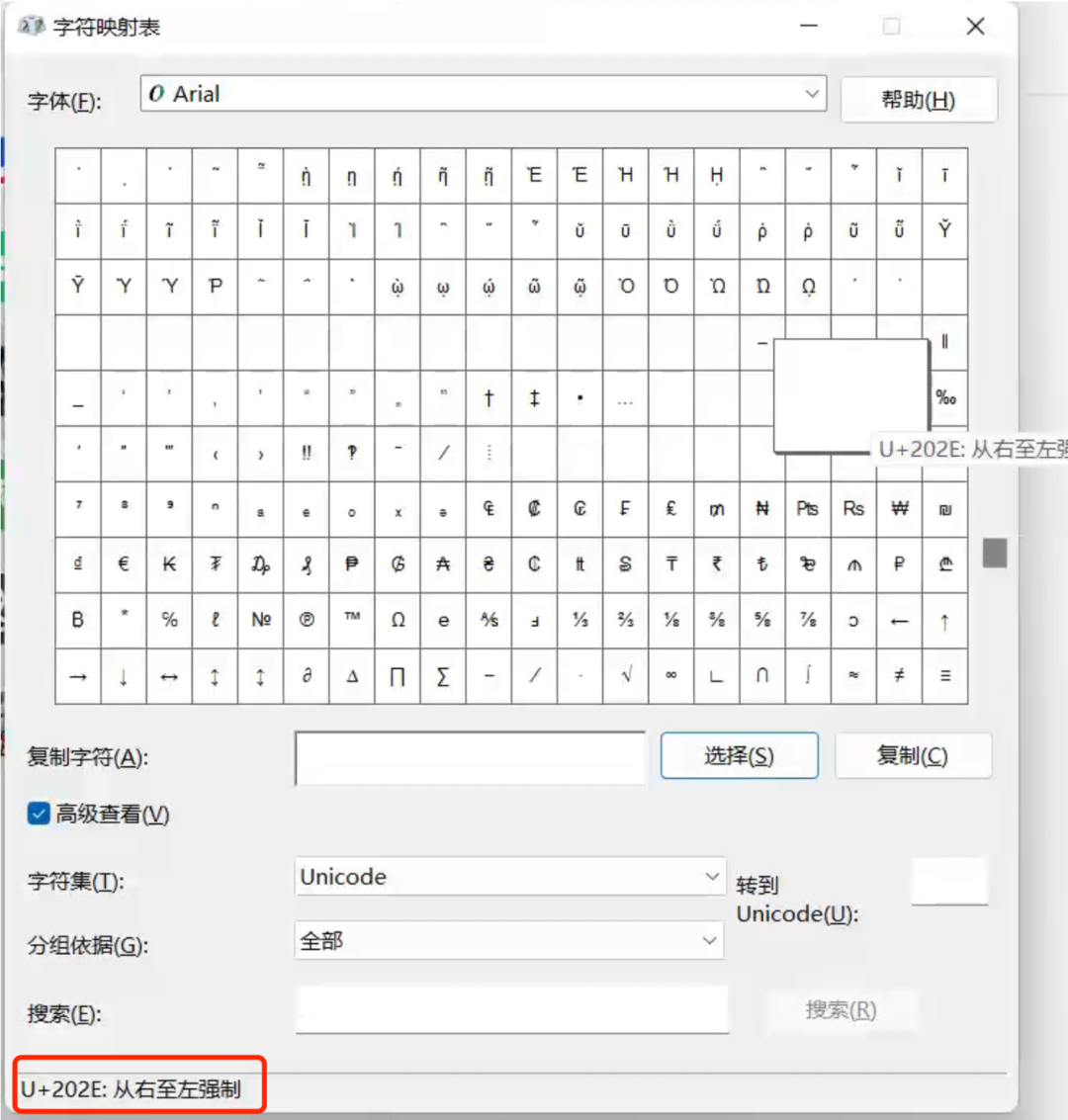This screenshot has width=1068, height=1120.
Task: Choose the square root √ symbol
Action: 626,676
